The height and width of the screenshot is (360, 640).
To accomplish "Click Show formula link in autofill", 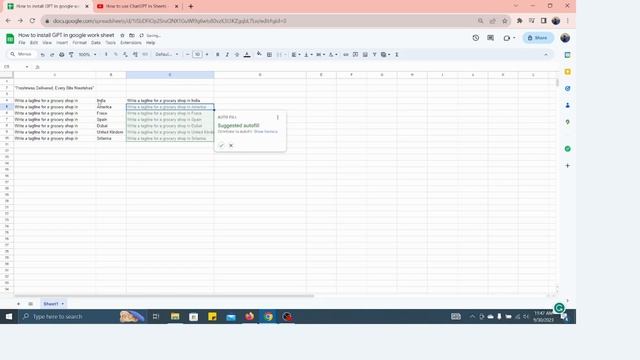I will coord(266,131).
